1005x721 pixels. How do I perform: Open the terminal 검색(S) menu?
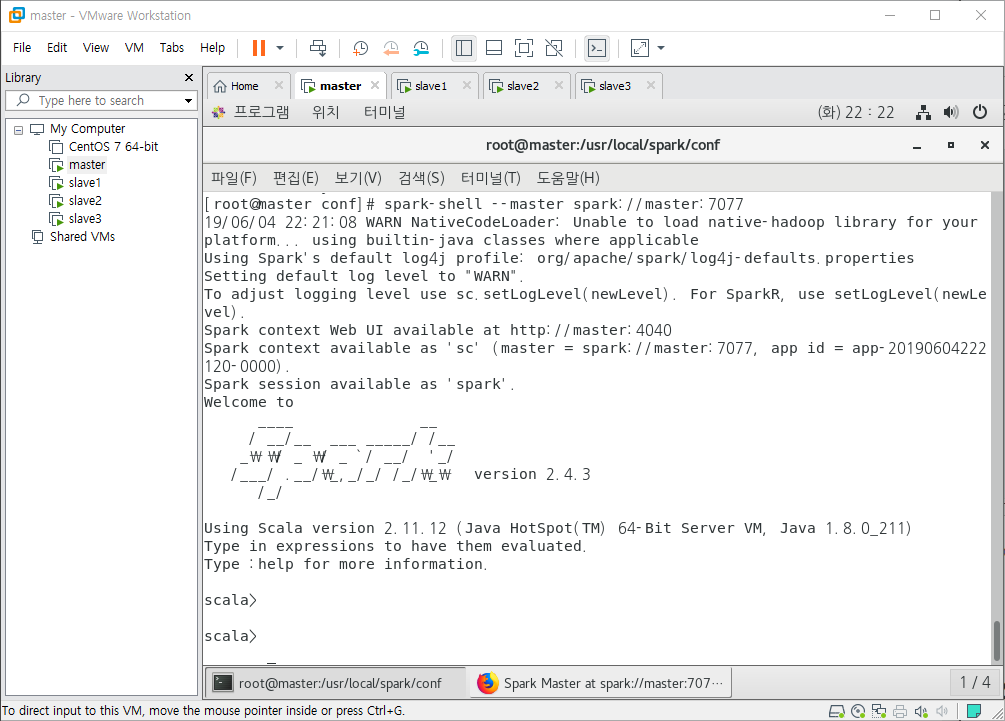tap(421, 178)
